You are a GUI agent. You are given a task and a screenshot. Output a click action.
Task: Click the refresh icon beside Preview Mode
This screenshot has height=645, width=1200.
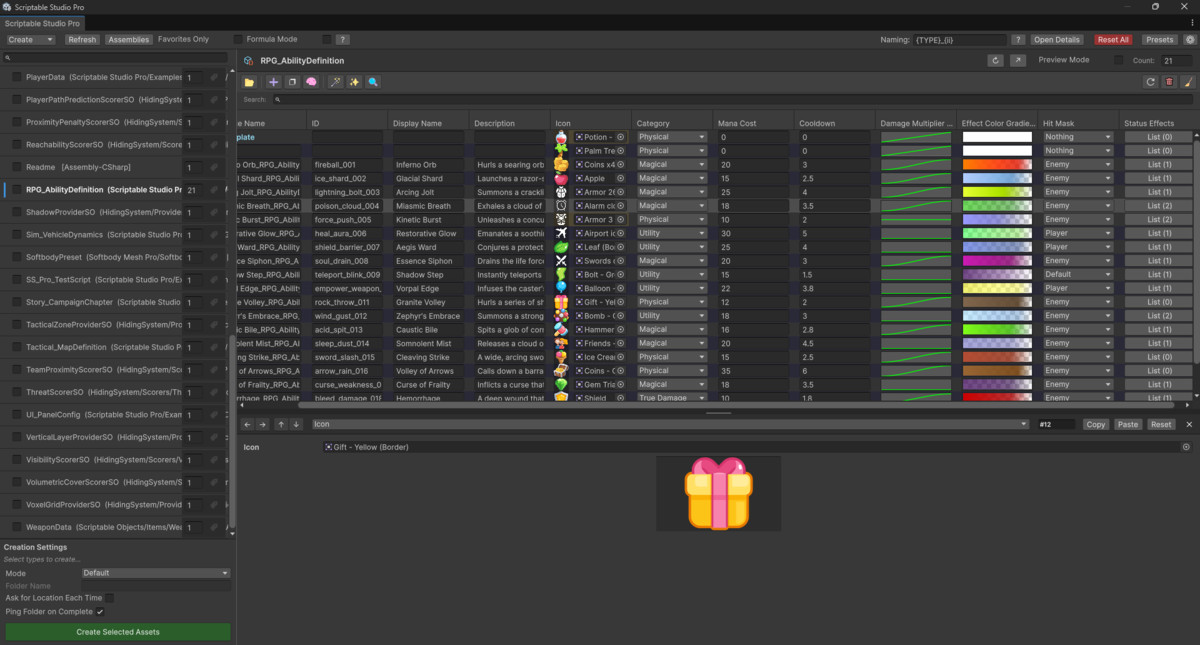point(995,60)
